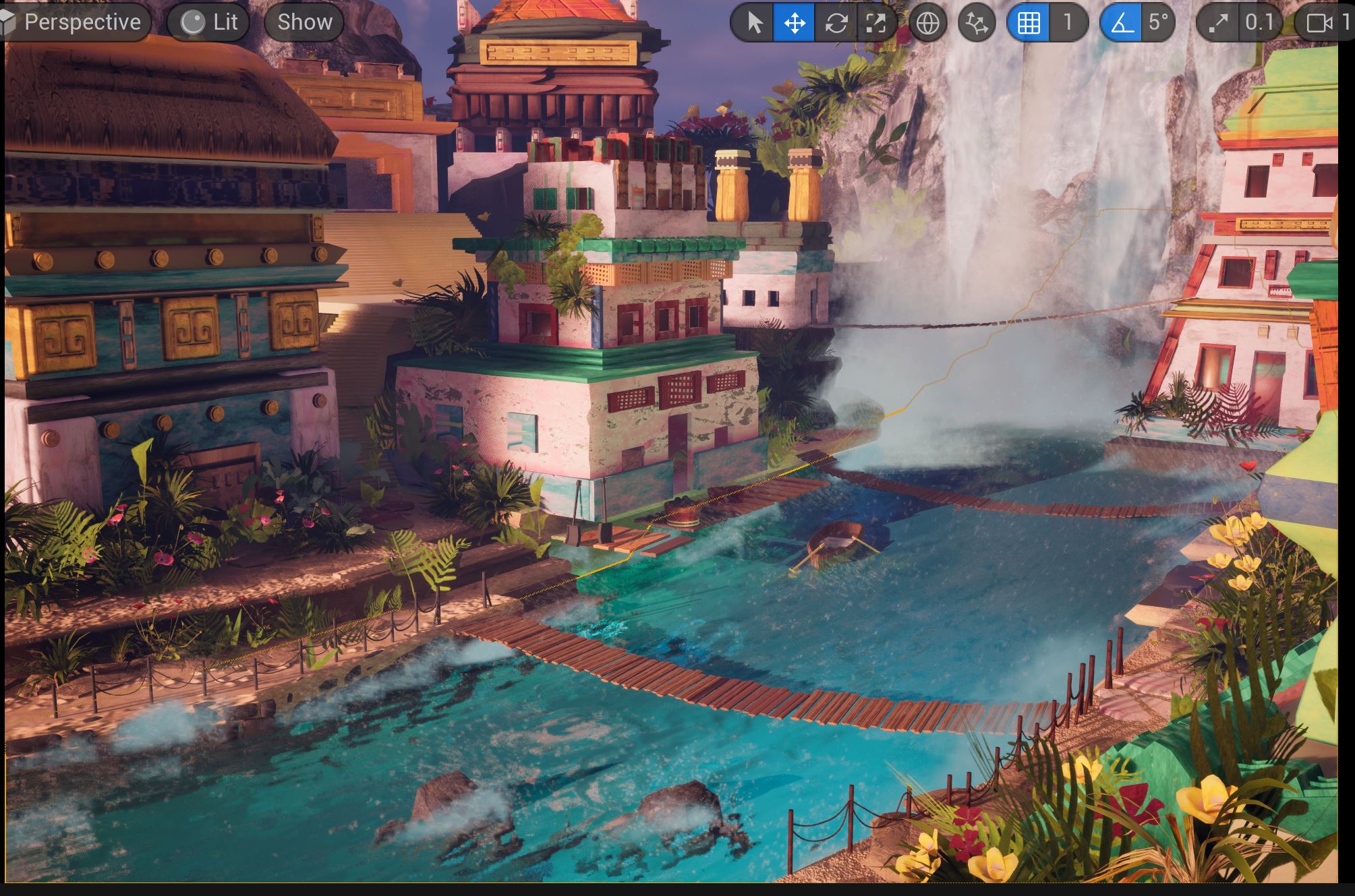Click the camera speed icon
The image size is (1355, 896).
(1319, 23)
